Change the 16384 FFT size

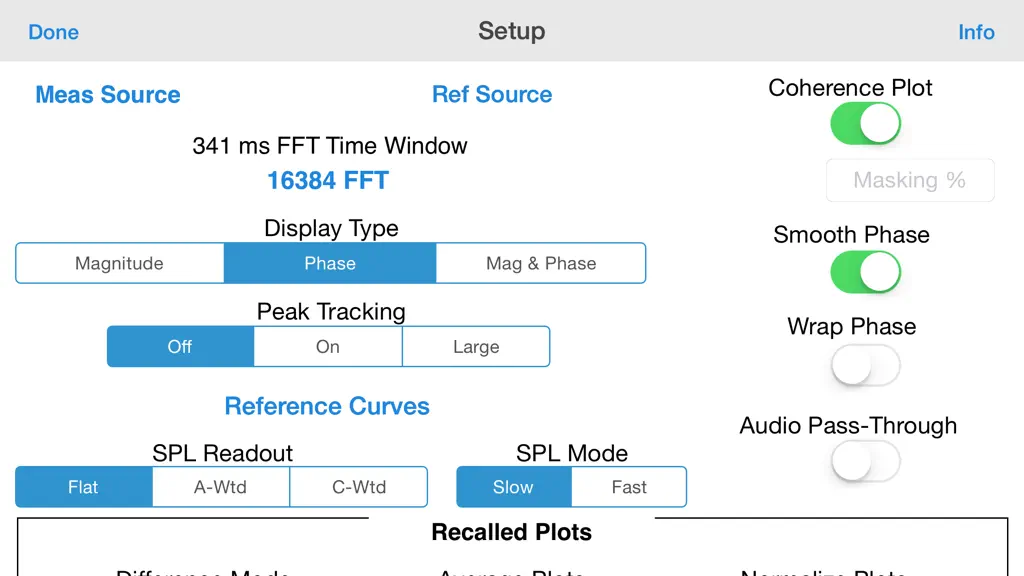(x=328, y=180)
